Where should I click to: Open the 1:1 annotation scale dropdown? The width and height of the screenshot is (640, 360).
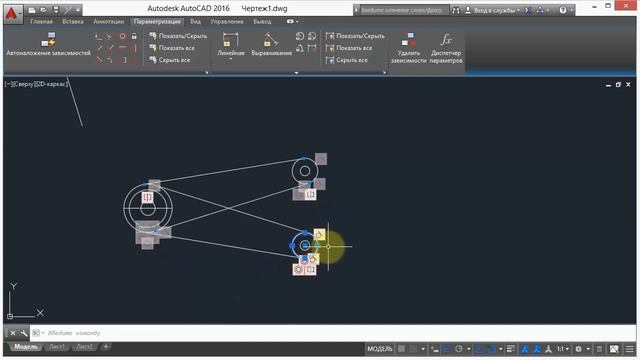pyautogui.click(x=563, y=349)
